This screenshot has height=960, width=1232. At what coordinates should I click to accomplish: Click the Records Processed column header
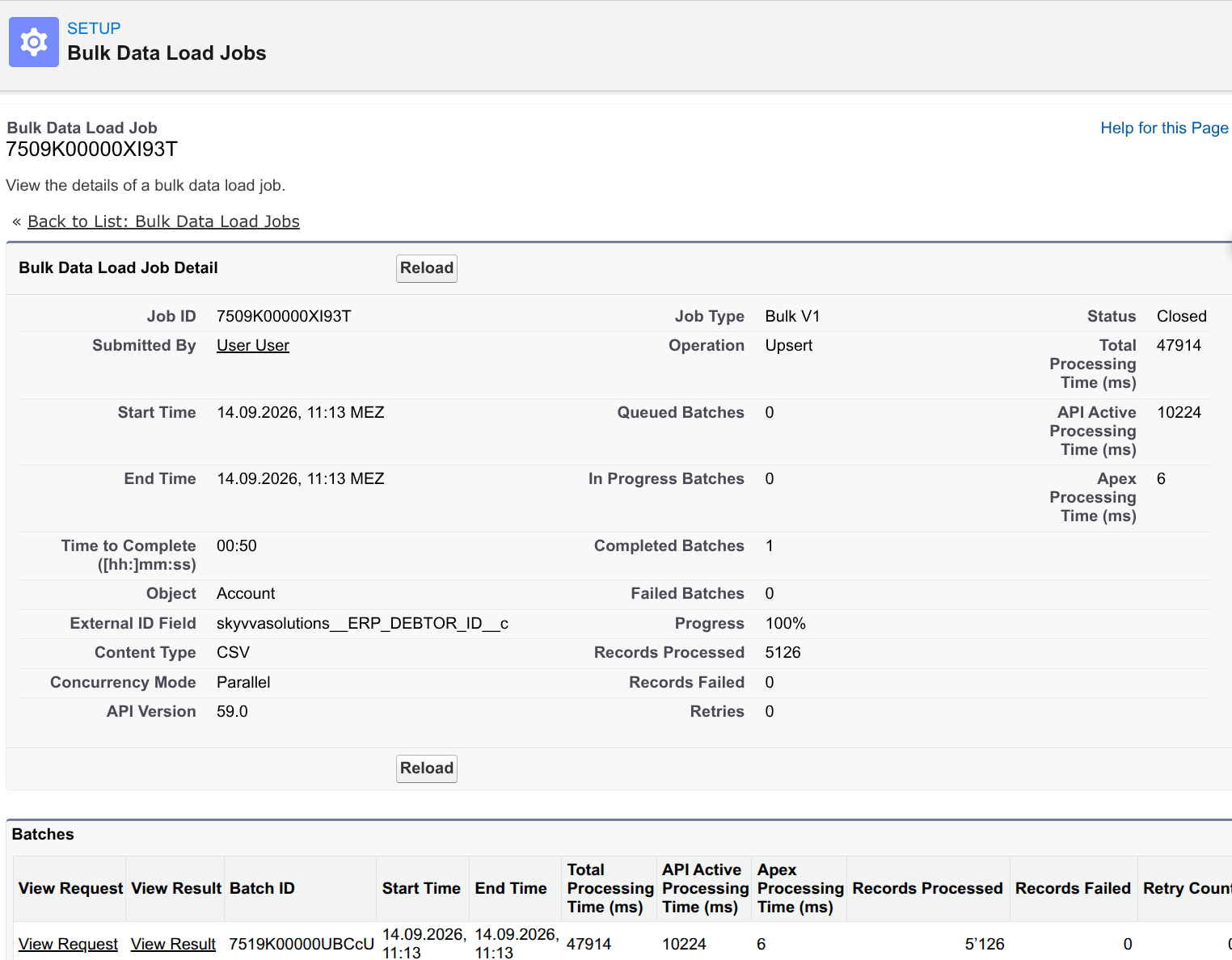(927, 888)
